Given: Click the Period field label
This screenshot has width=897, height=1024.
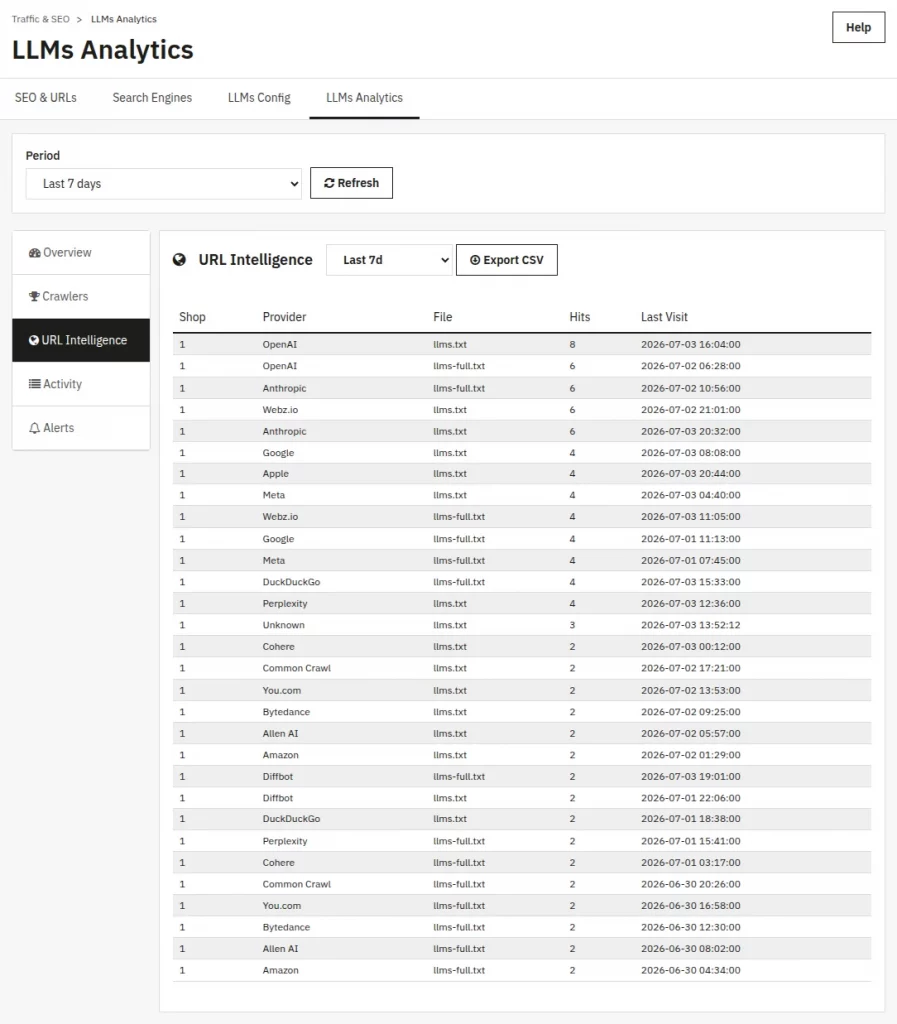Looking at the screenshot, I should [x=42, y=155].
